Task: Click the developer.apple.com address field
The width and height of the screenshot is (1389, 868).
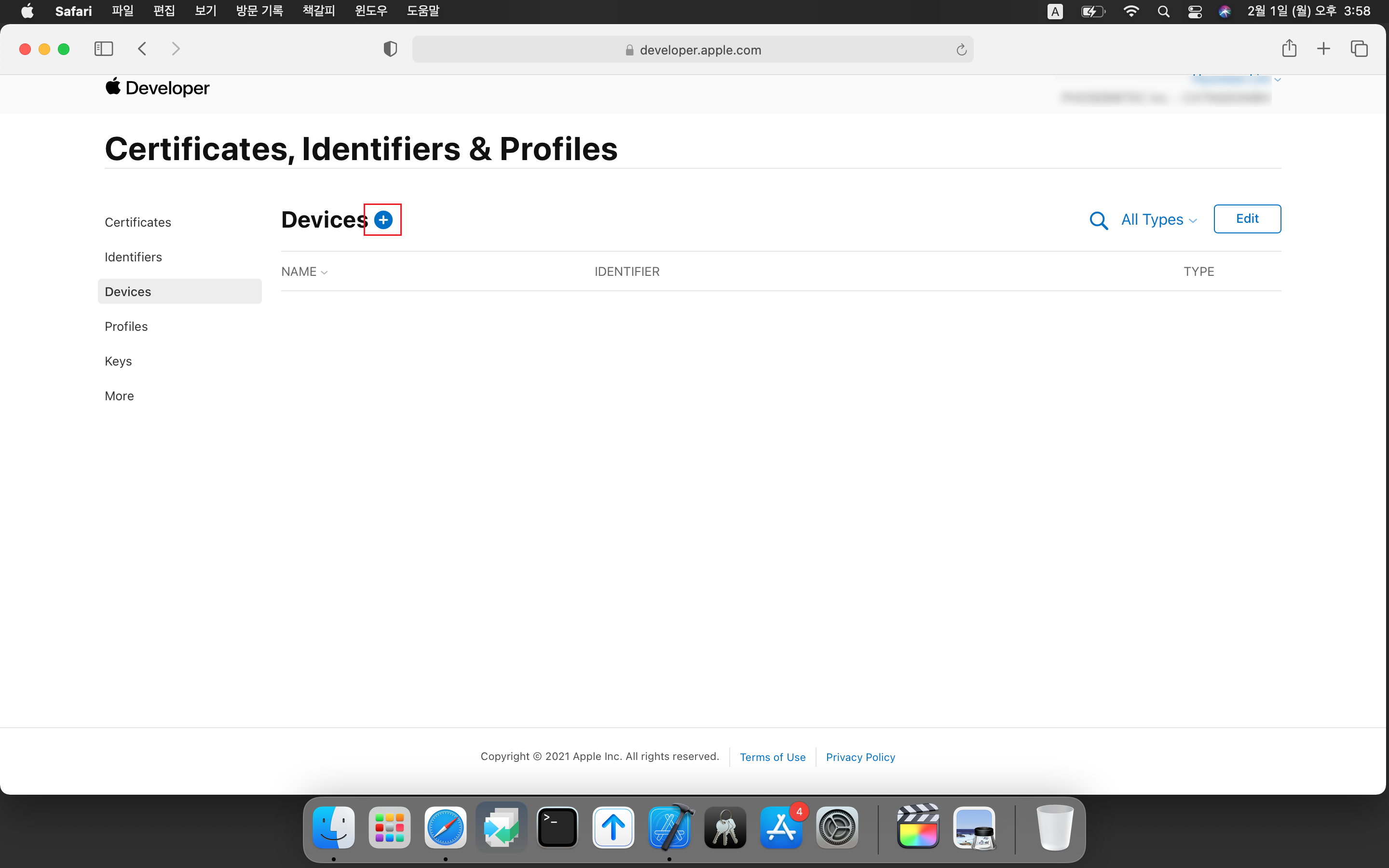Action: (x=692, y=50)
